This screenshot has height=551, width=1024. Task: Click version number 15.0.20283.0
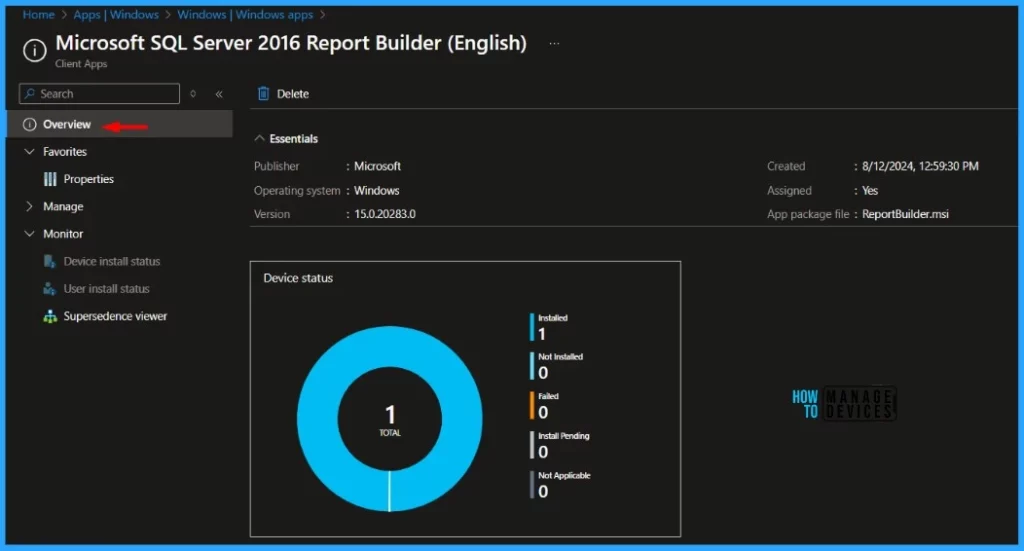385,214
